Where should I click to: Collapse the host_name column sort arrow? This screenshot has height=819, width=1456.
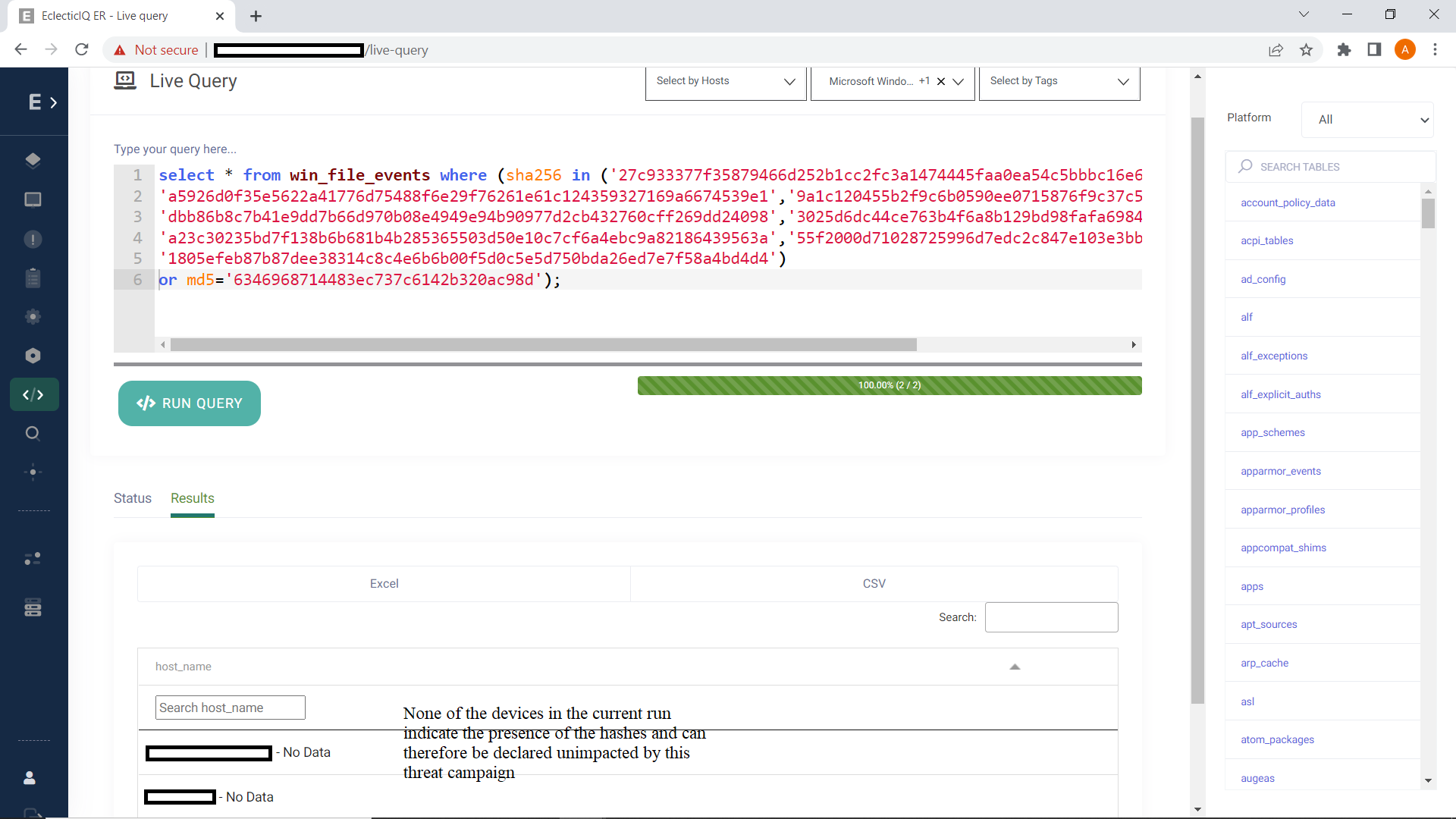1016,667
